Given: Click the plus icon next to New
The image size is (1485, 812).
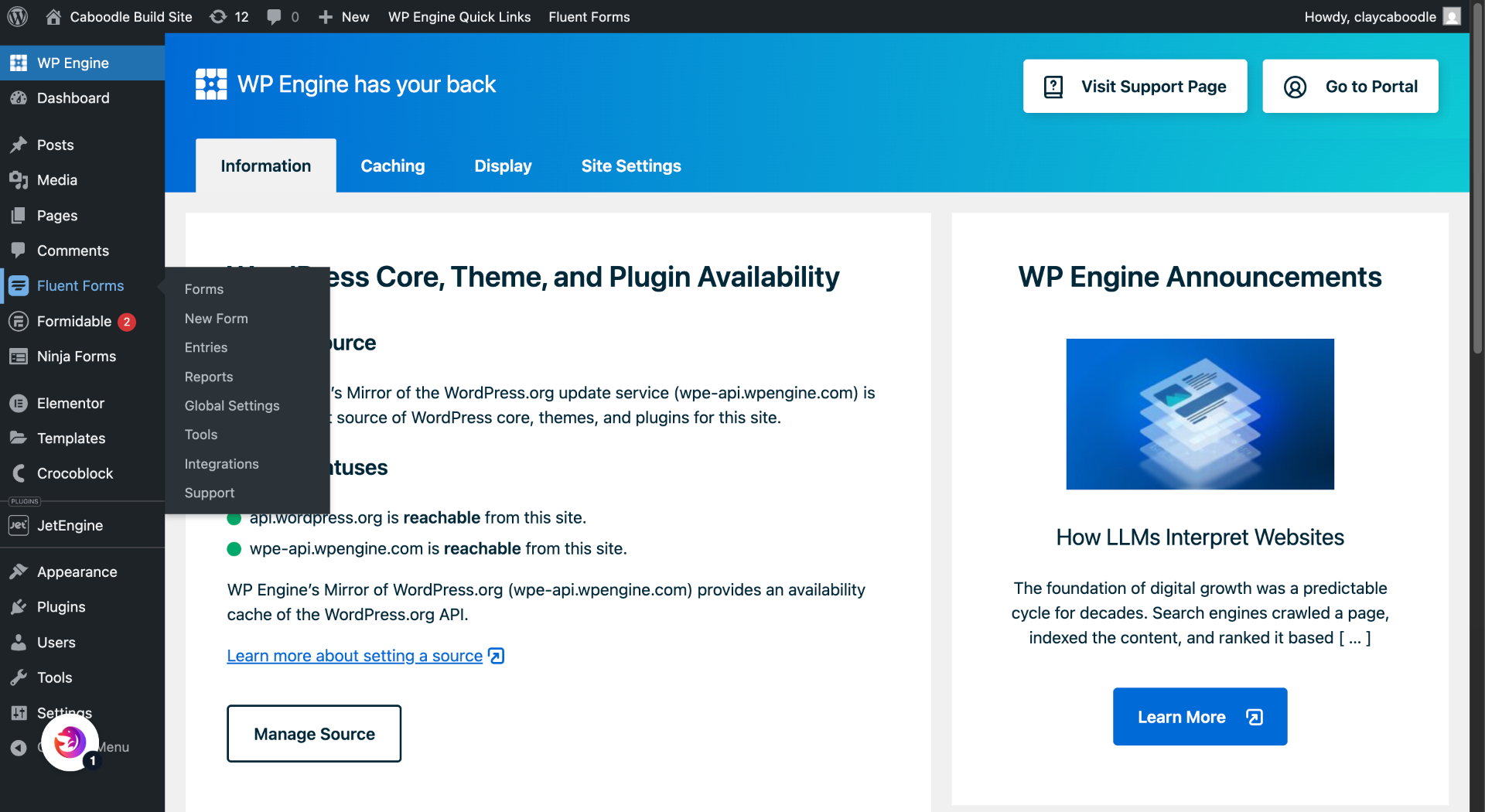Looking at the screenshot, I should tap(326, 16).
